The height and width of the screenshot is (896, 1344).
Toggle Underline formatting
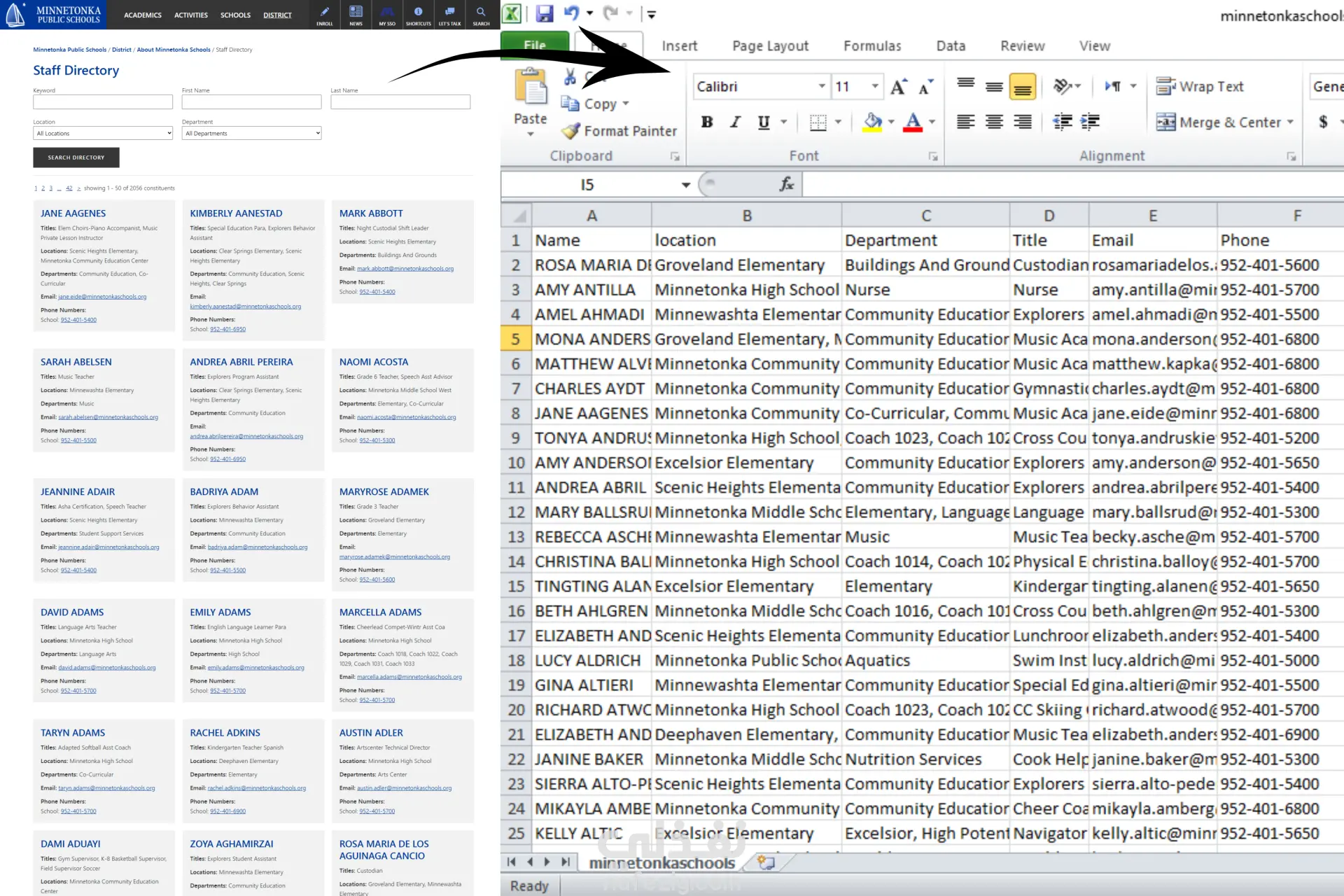pos(764,122)
